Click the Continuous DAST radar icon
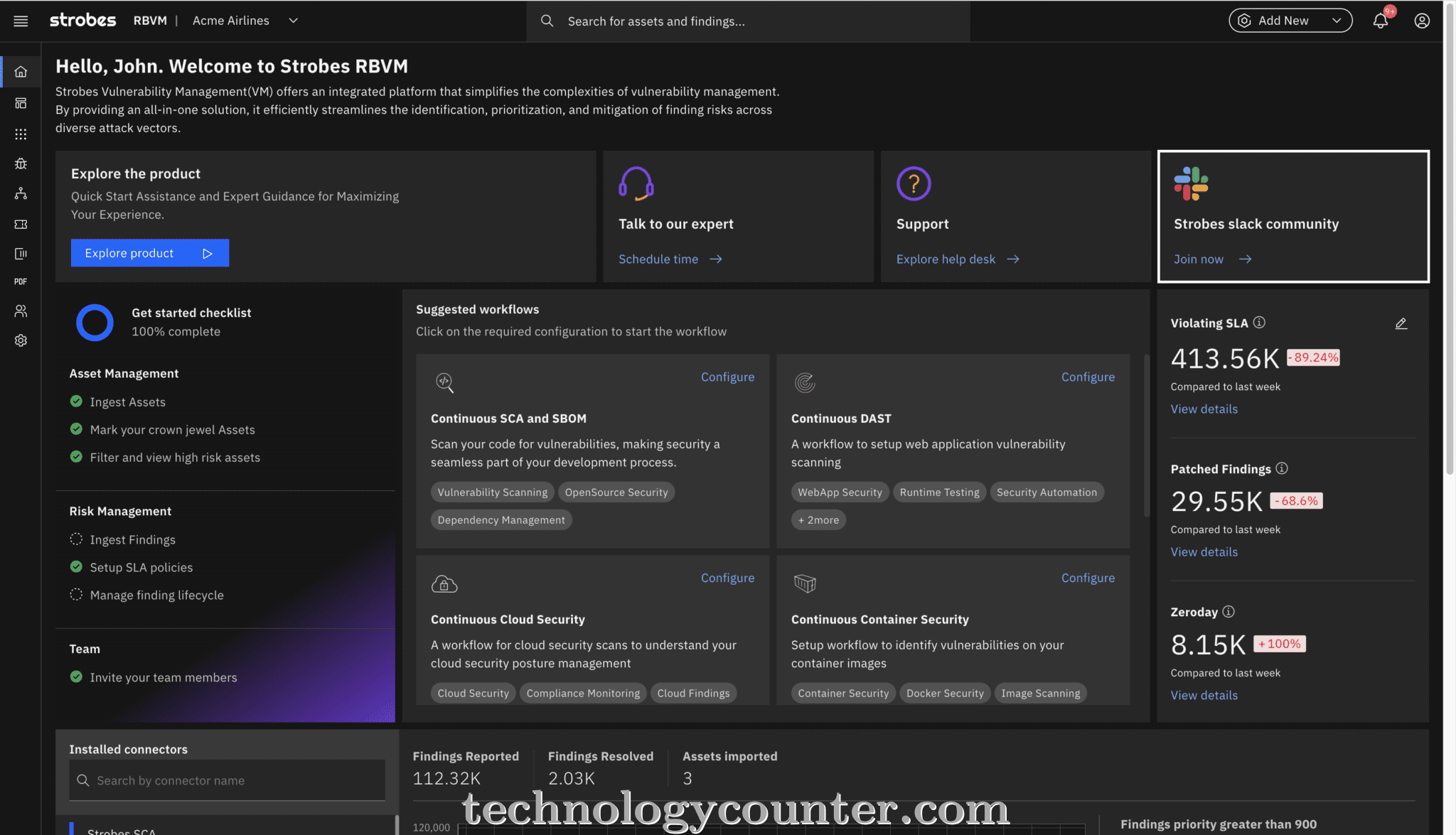The image size is (1456, 835). (805, 382)
